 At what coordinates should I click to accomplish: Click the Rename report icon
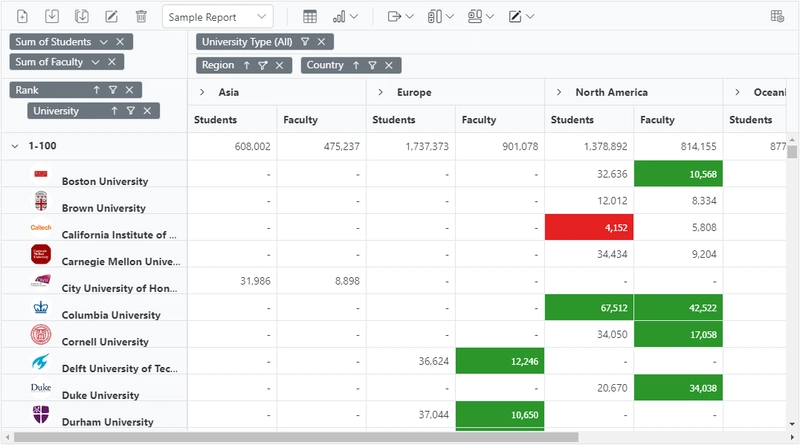coord(111,17)
